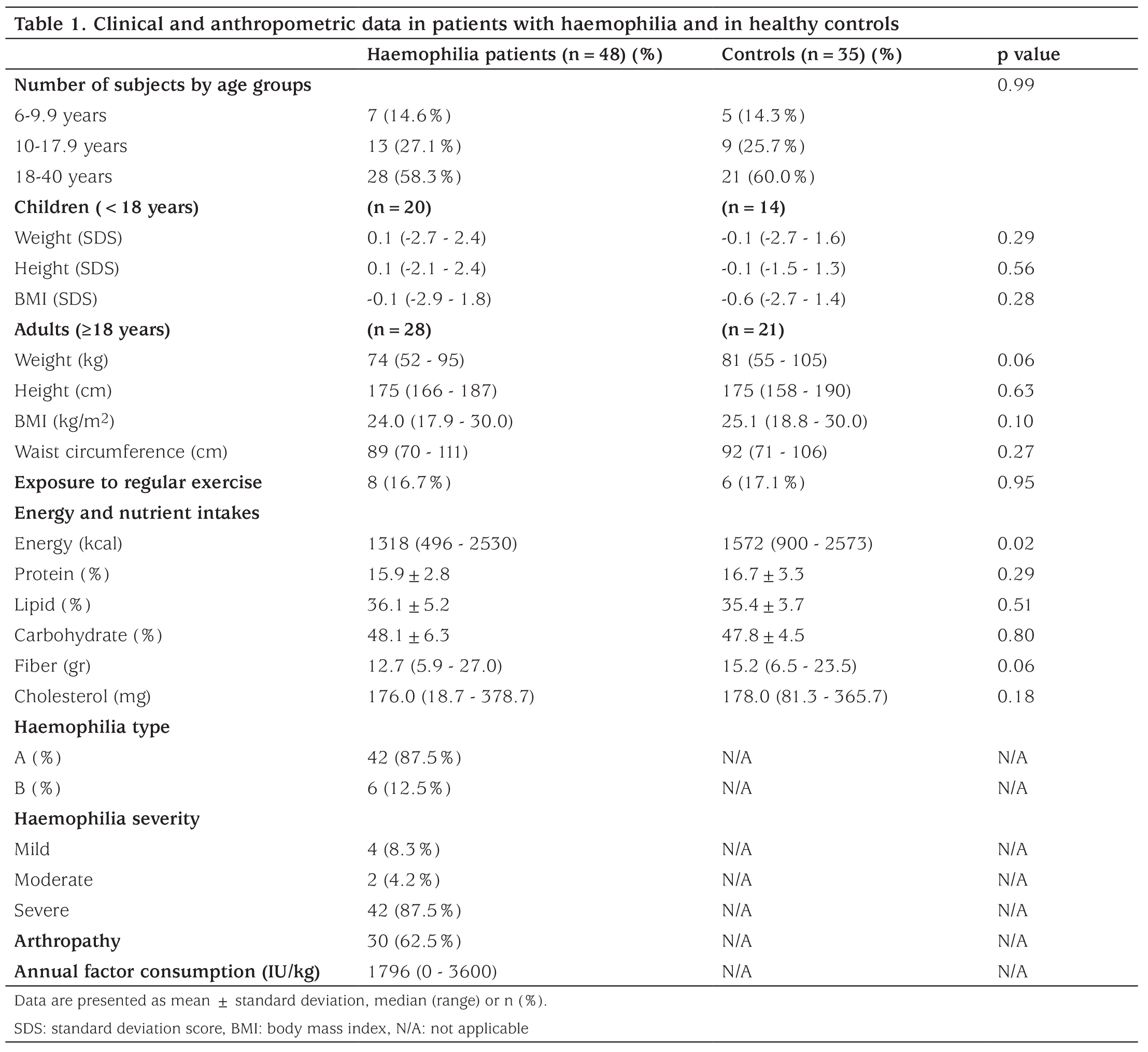Viewport: 1148px width, 1052px height.
Task: Select the '0.1 (-2.1 - 2.4)' height cell
Action: (x=427, y=268)
